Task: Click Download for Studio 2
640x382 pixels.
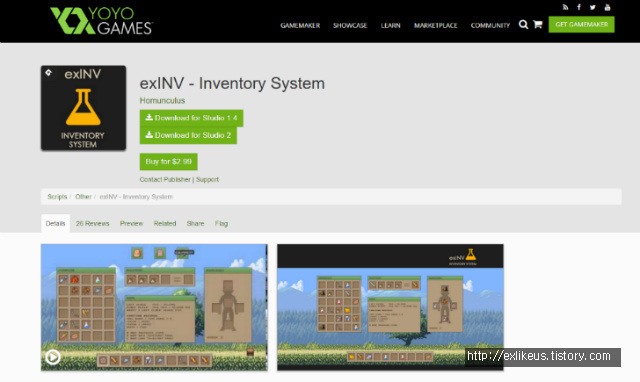Action: [188, 135]
